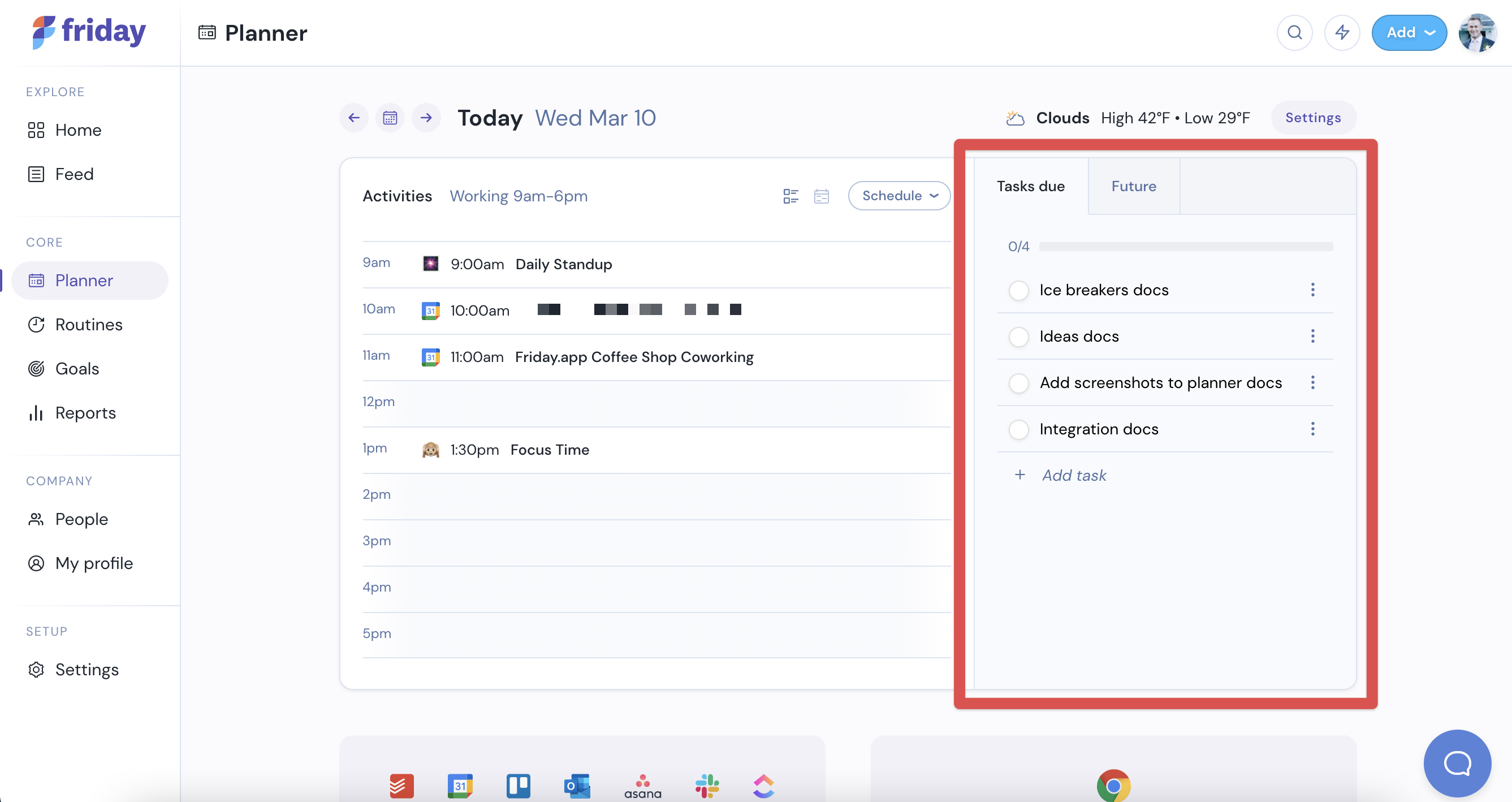This screenshot has width=1512, height=802.
Task: Switch to the Future tab
Action: pos(1134,186)
